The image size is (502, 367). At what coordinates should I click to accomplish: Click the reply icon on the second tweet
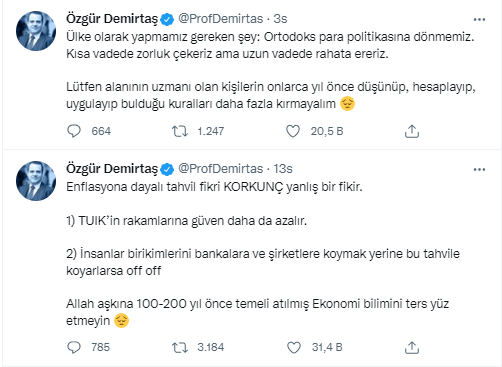coord(74,347)
